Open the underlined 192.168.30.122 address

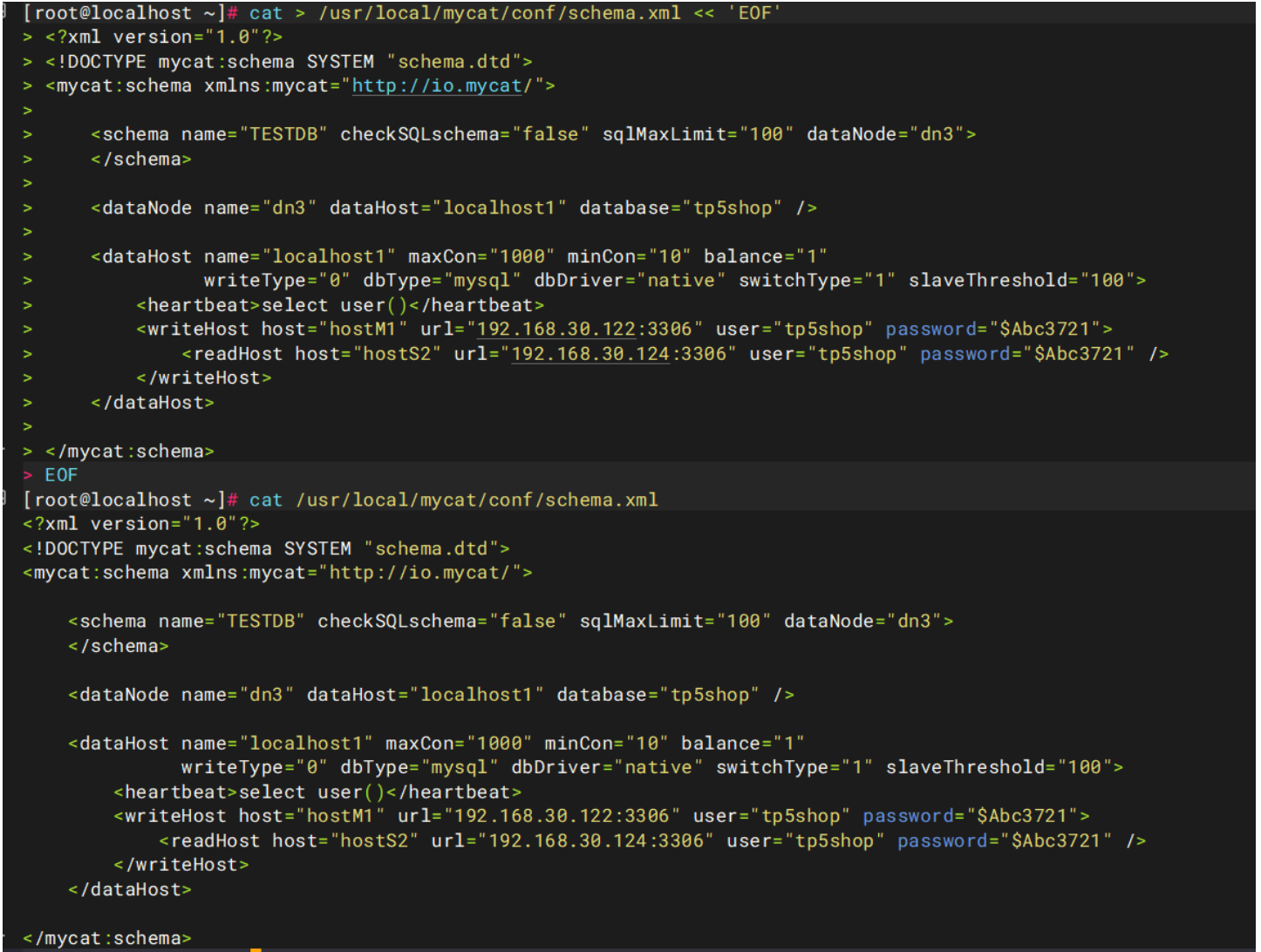(556, 329)
